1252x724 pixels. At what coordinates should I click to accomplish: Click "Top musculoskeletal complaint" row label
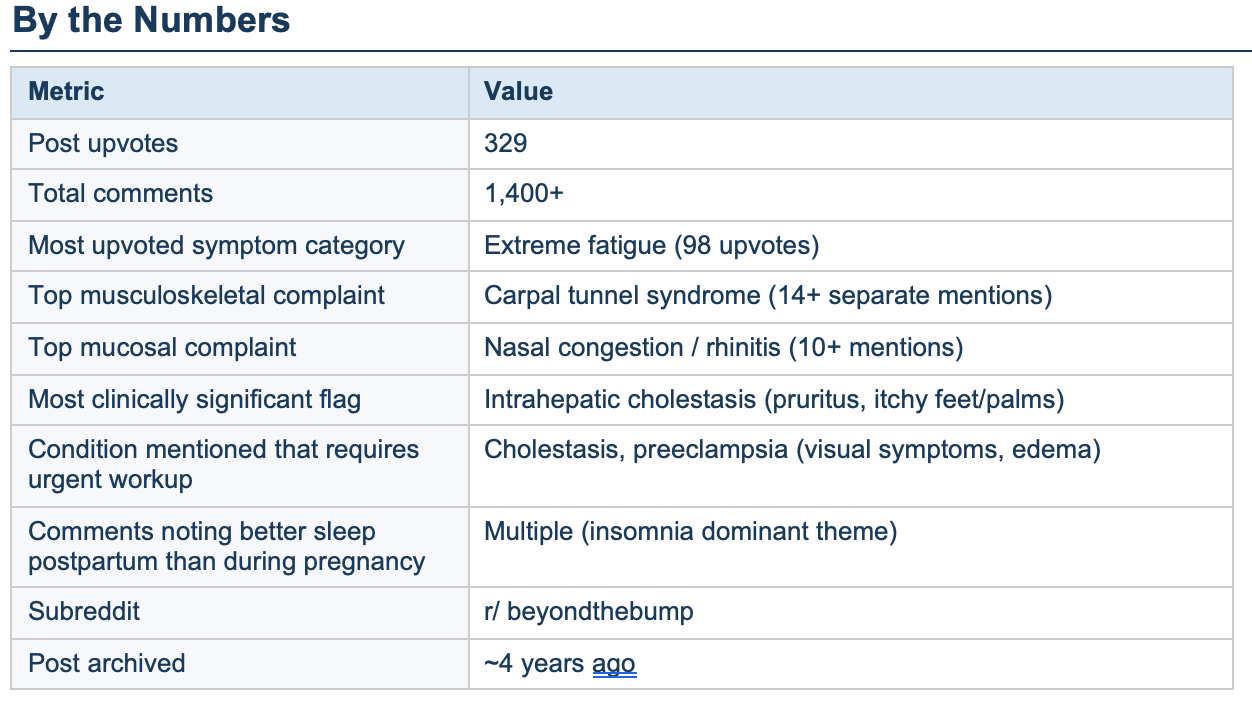(x=206, y=296)
